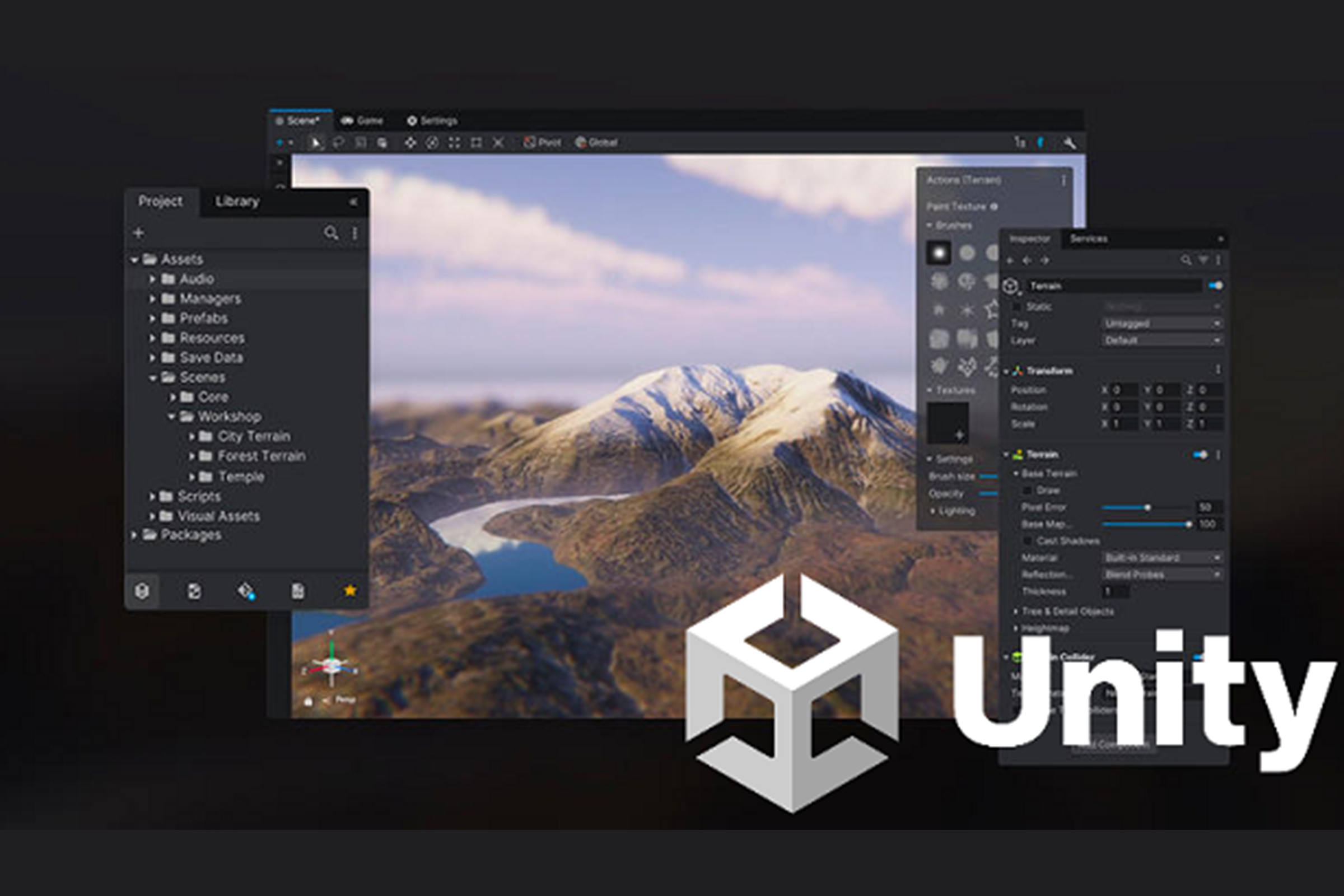Screen dimensions: 1344x896
Task: Click the packages cube icon in the Project footer
Action: (x=142, y=590)
